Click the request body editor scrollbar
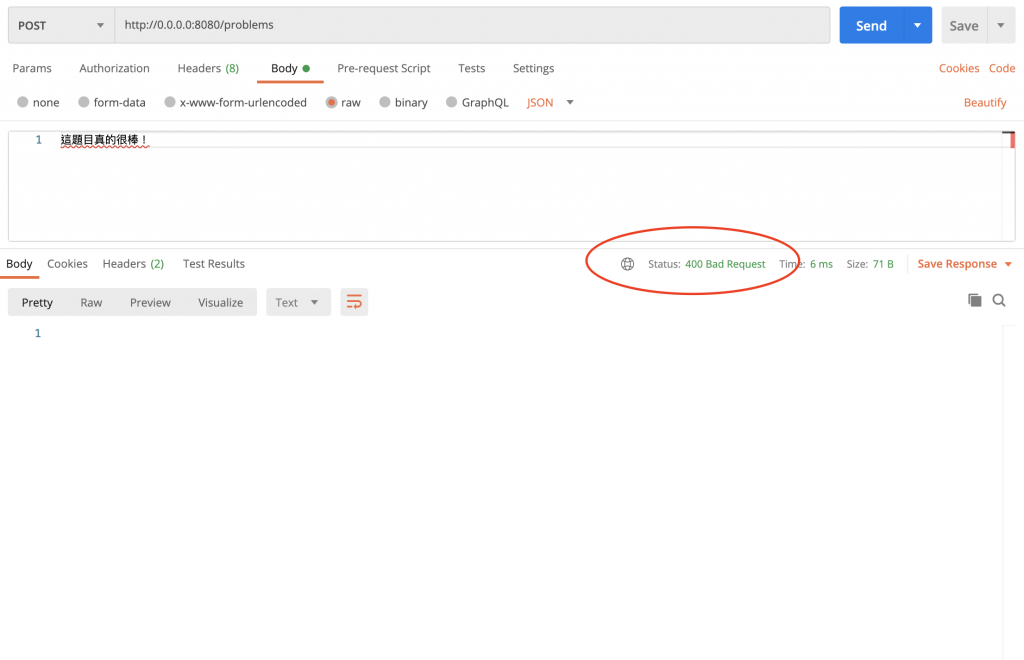The image size is (1024, 660). [x=1009, y=186]
